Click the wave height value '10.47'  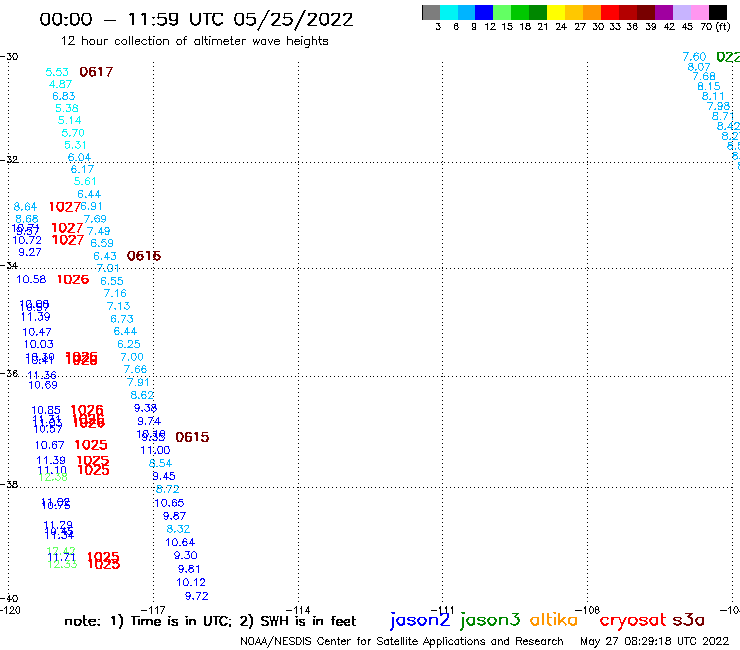(37, 332)
